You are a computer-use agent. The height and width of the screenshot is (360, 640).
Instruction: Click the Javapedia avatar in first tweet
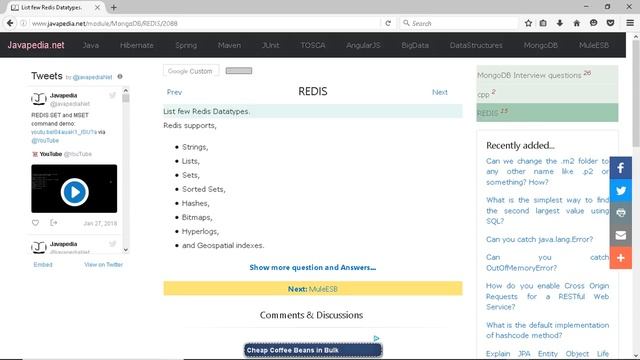[39, 99]
